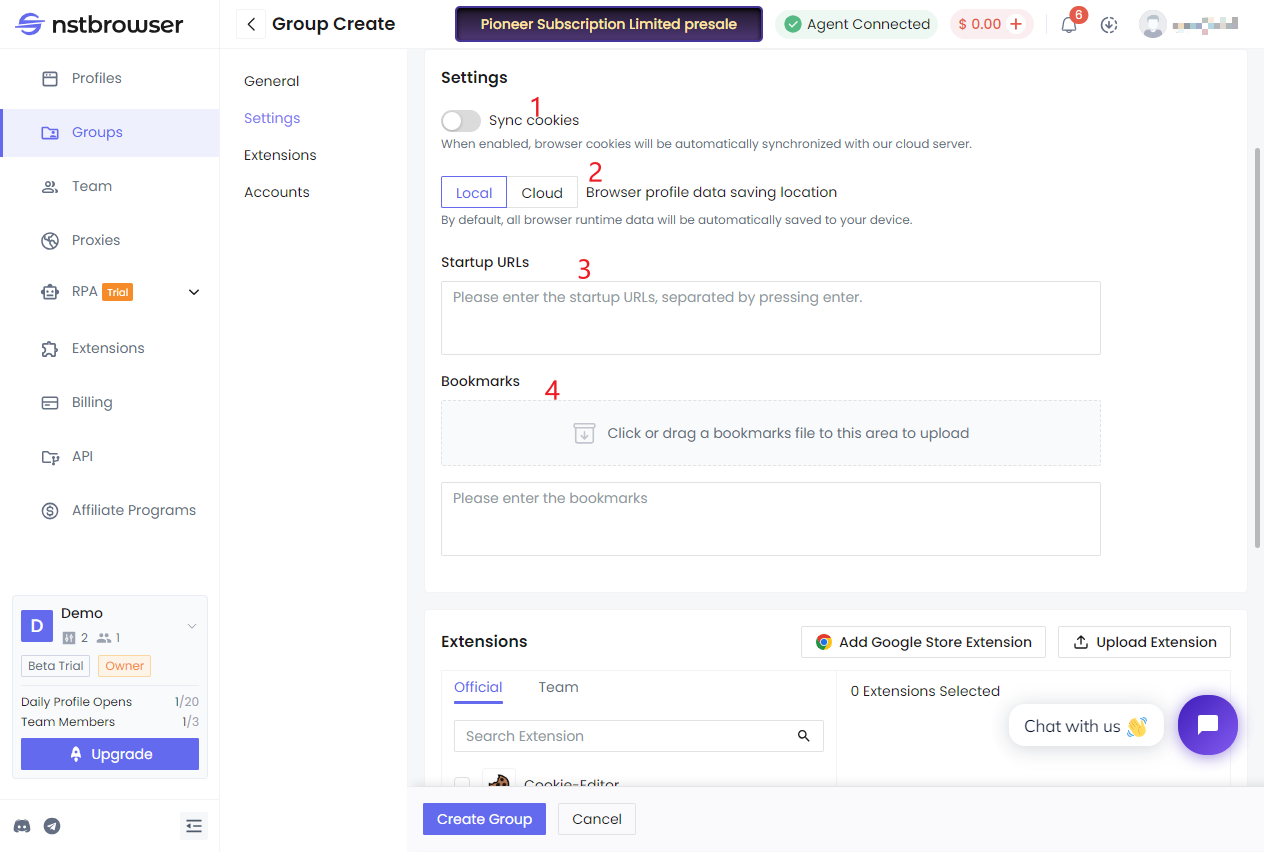
Task: Click the back arrow next to Group Create
Action: click(x=250, y=23)
